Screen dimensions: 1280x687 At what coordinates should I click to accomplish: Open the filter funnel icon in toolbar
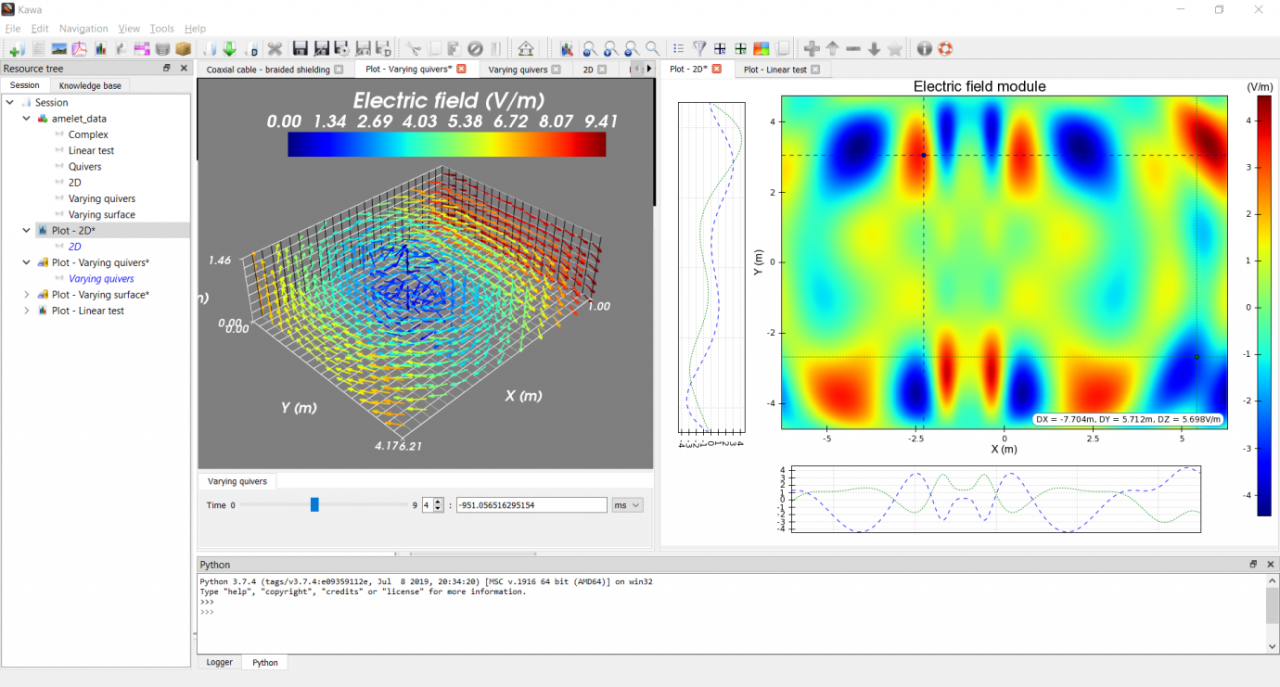click(x=699, y=48)
